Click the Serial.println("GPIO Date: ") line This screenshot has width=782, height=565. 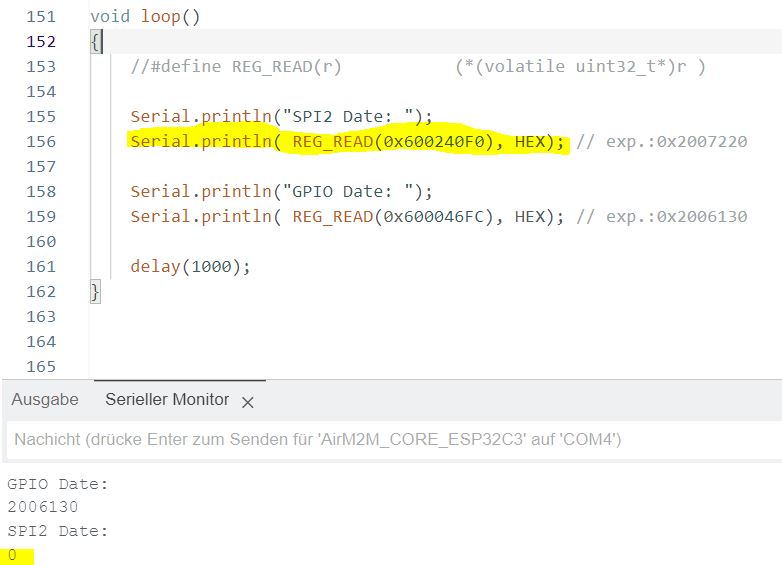click(281, 191)
